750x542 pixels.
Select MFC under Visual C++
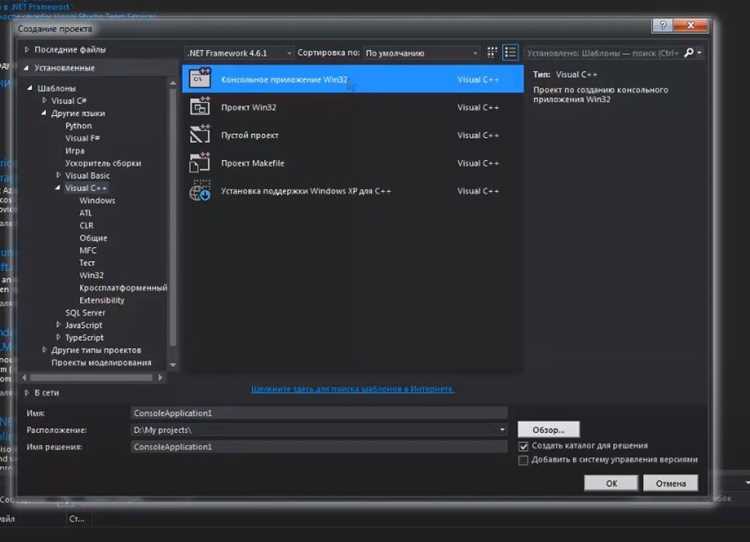[x=88, y=250]
